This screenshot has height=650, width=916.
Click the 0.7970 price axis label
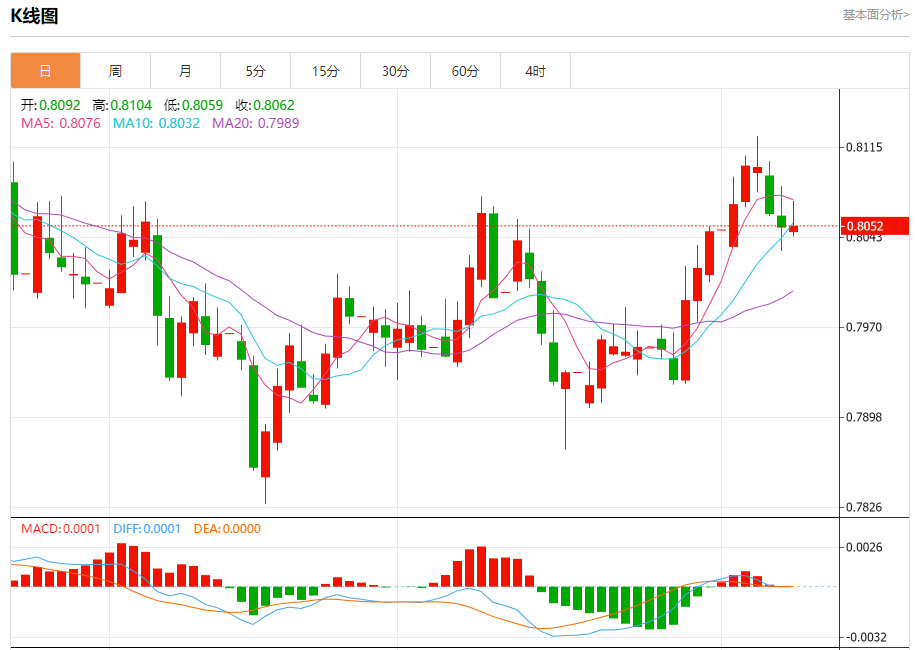click(864, 327)
